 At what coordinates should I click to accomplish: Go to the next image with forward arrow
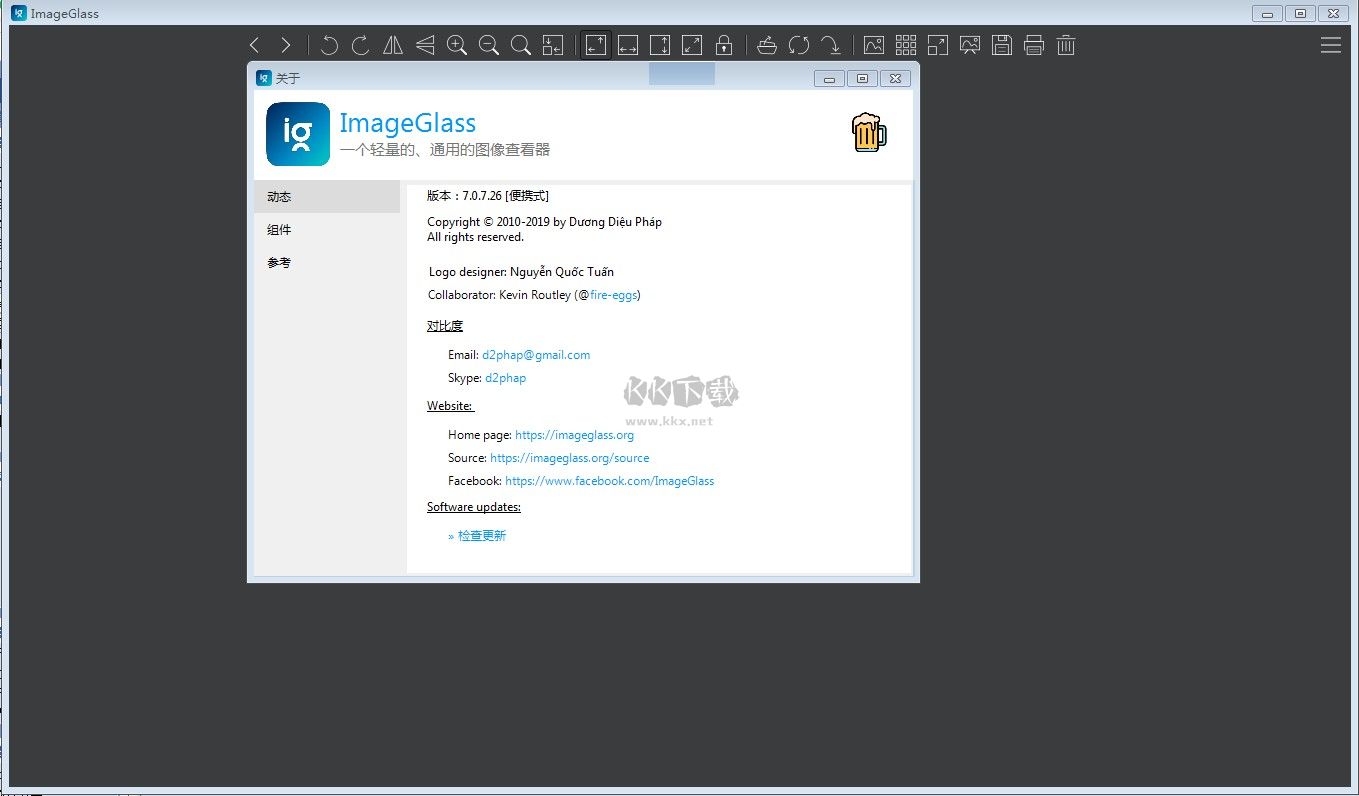[x=286, y=44]
